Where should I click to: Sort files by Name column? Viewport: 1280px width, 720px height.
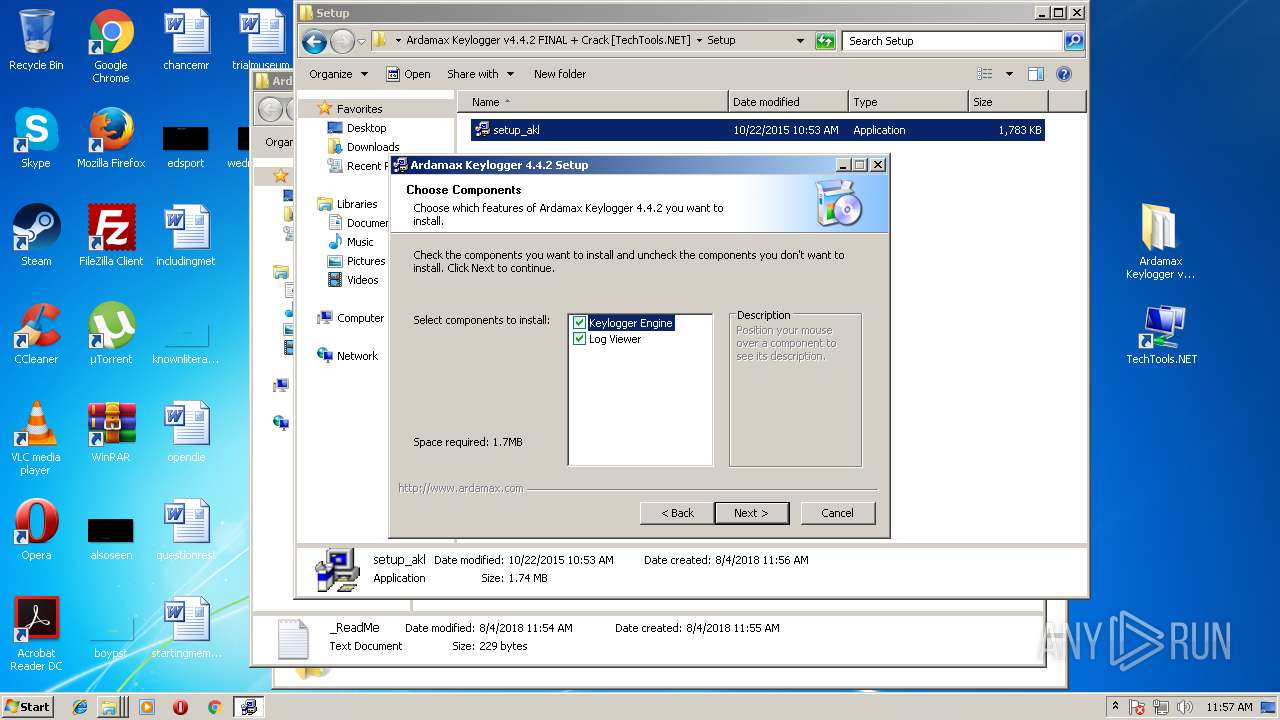pos(593,102)
